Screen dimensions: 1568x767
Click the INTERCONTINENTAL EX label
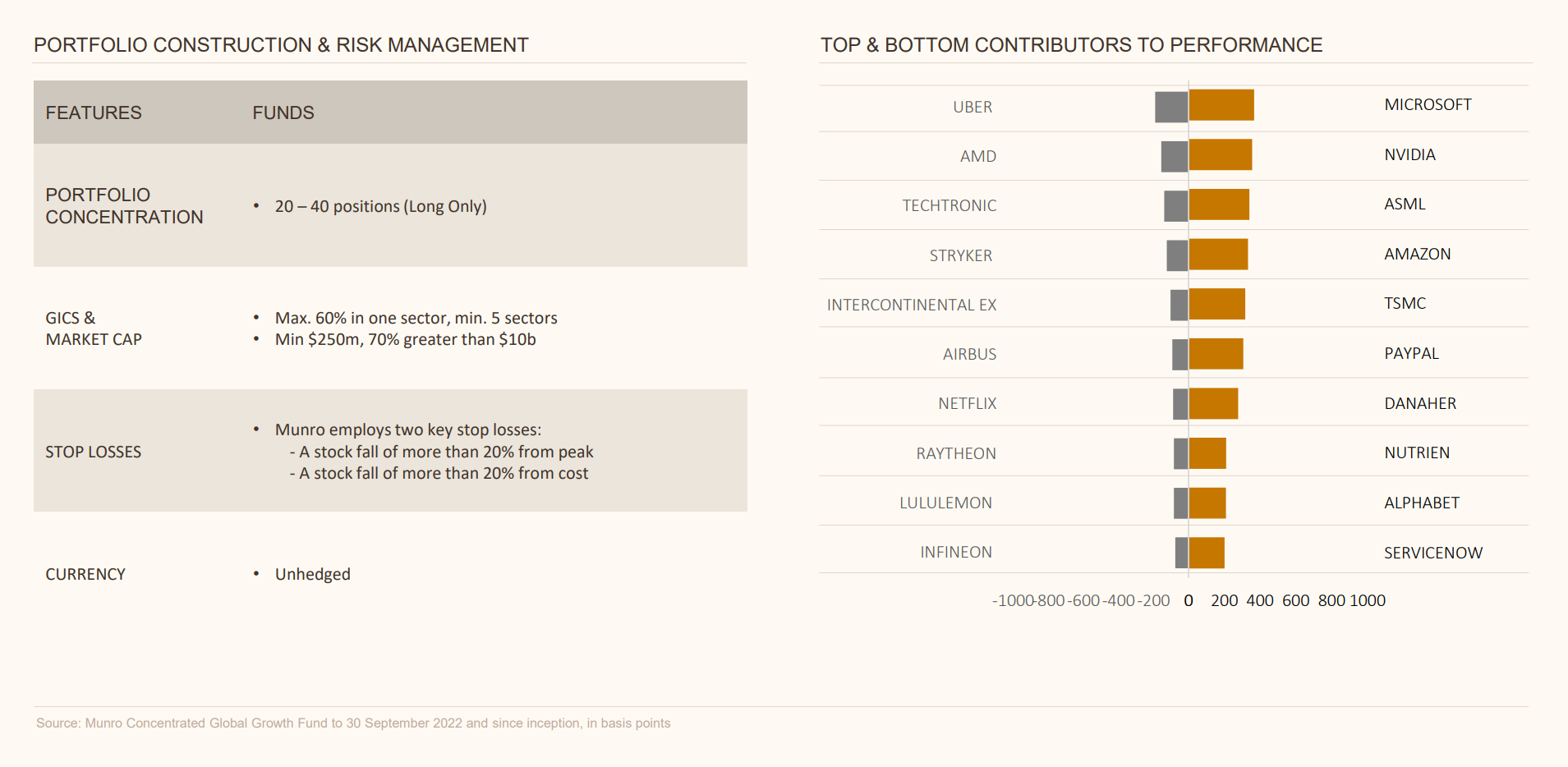(x=911, y=305)
